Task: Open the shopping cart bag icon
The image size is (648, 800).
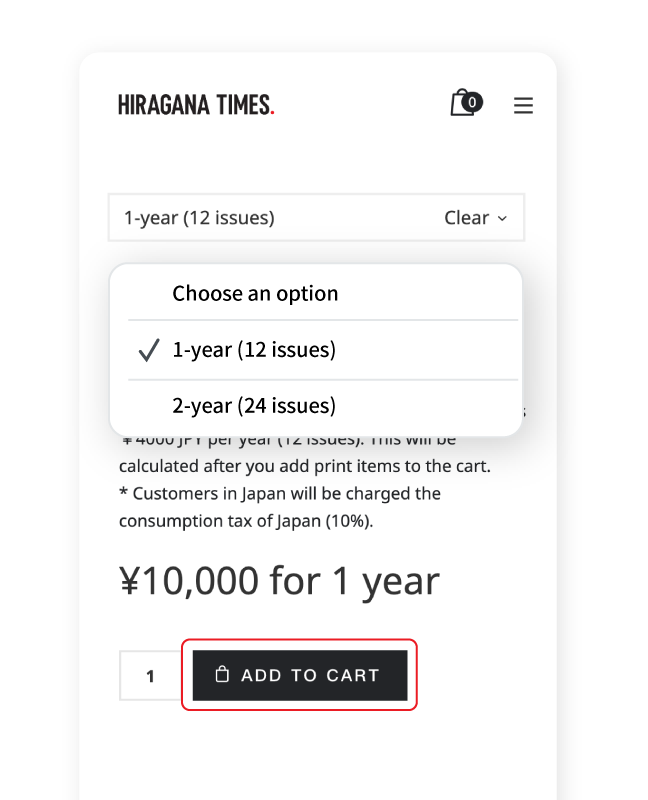Action: [461, 104]
